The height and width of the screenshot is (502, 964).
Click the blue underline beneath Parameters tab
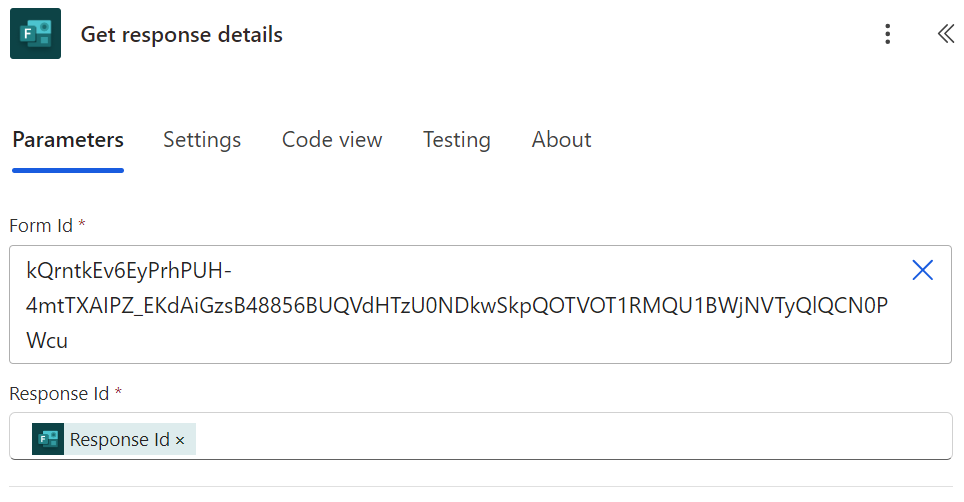point(68,170)
